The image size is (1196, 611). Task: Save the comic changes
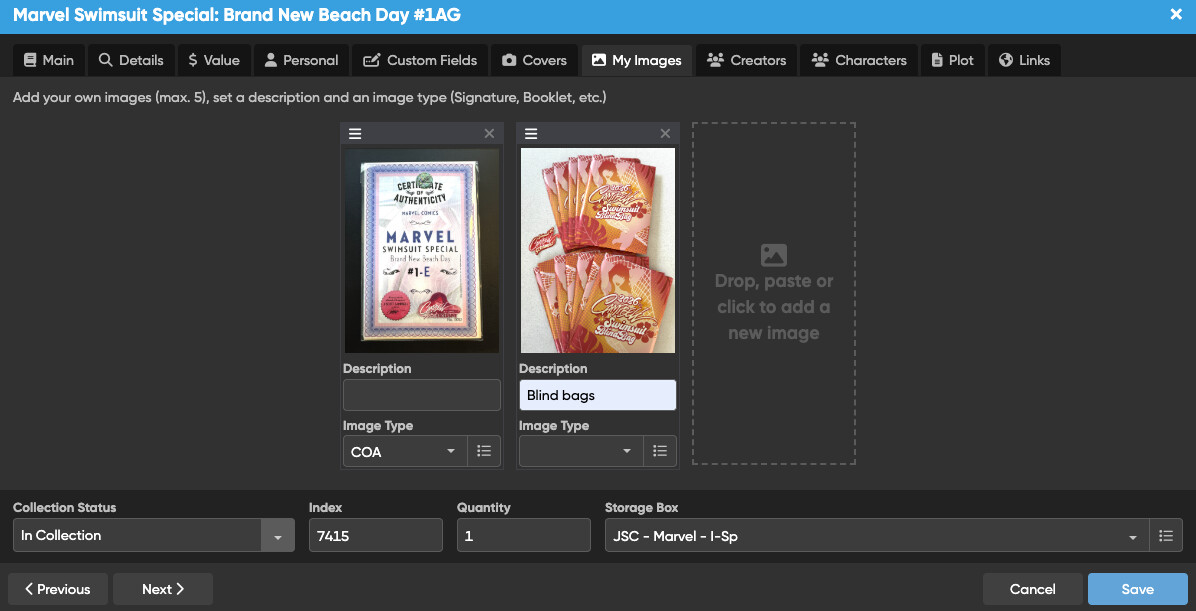coord(1137,589)
